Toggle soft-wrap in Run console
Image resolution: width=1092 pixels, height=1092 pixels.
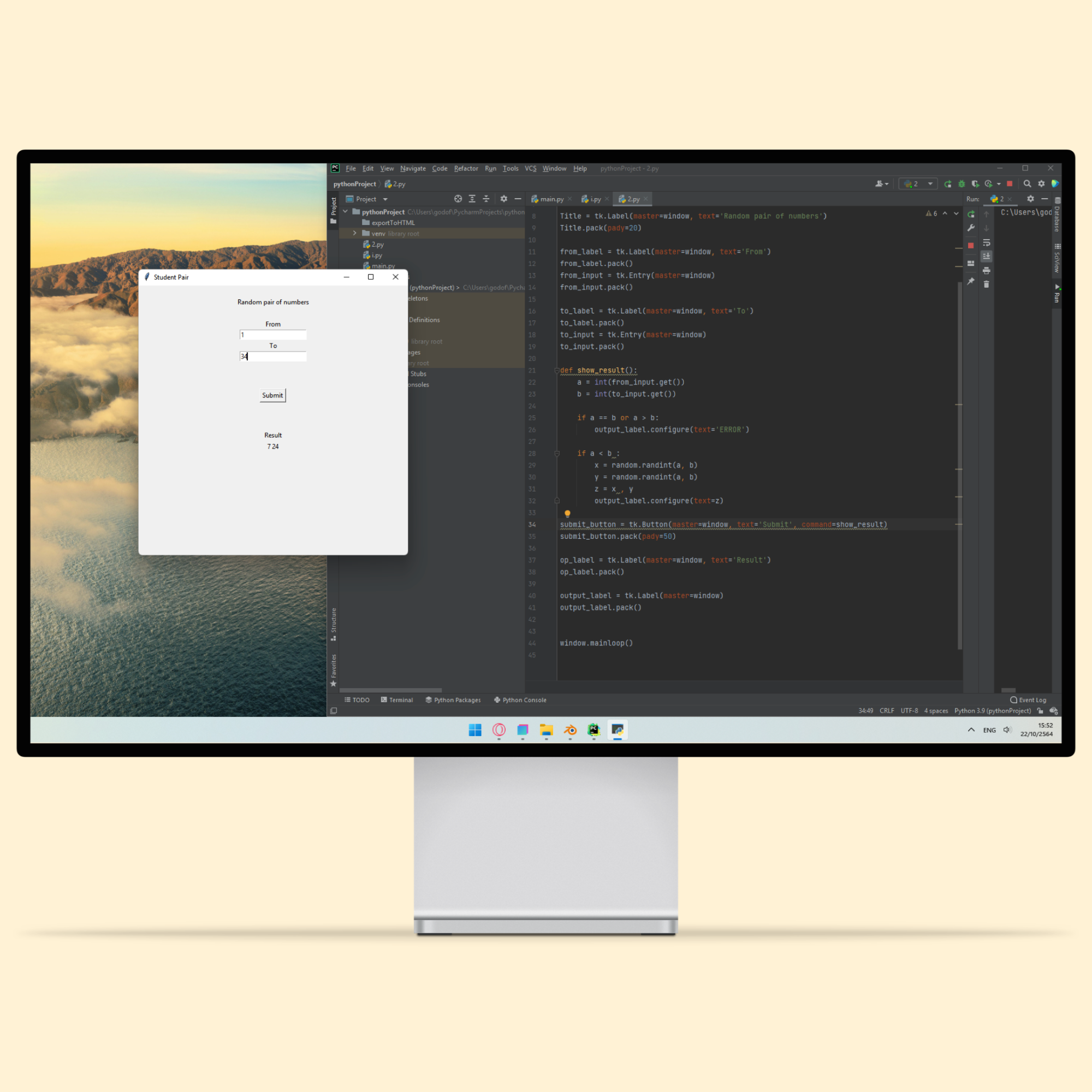pyautogui.click(x=986, y=242)
